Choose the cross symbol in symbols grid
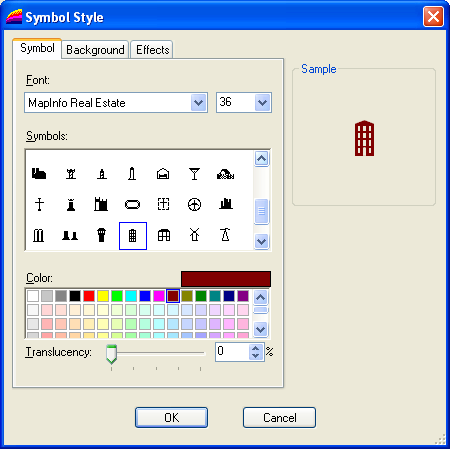 [x=39, y=204]
